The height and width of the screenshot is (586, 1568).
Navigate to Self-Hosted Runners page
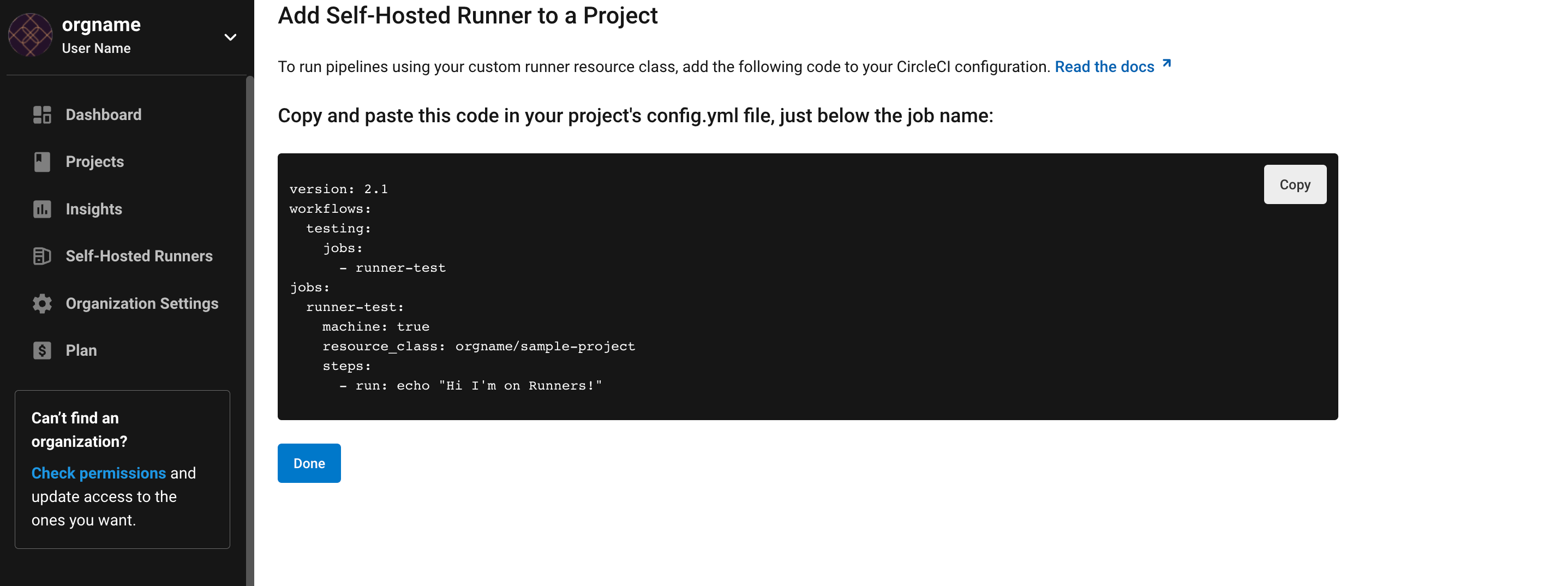coord(139,256)
